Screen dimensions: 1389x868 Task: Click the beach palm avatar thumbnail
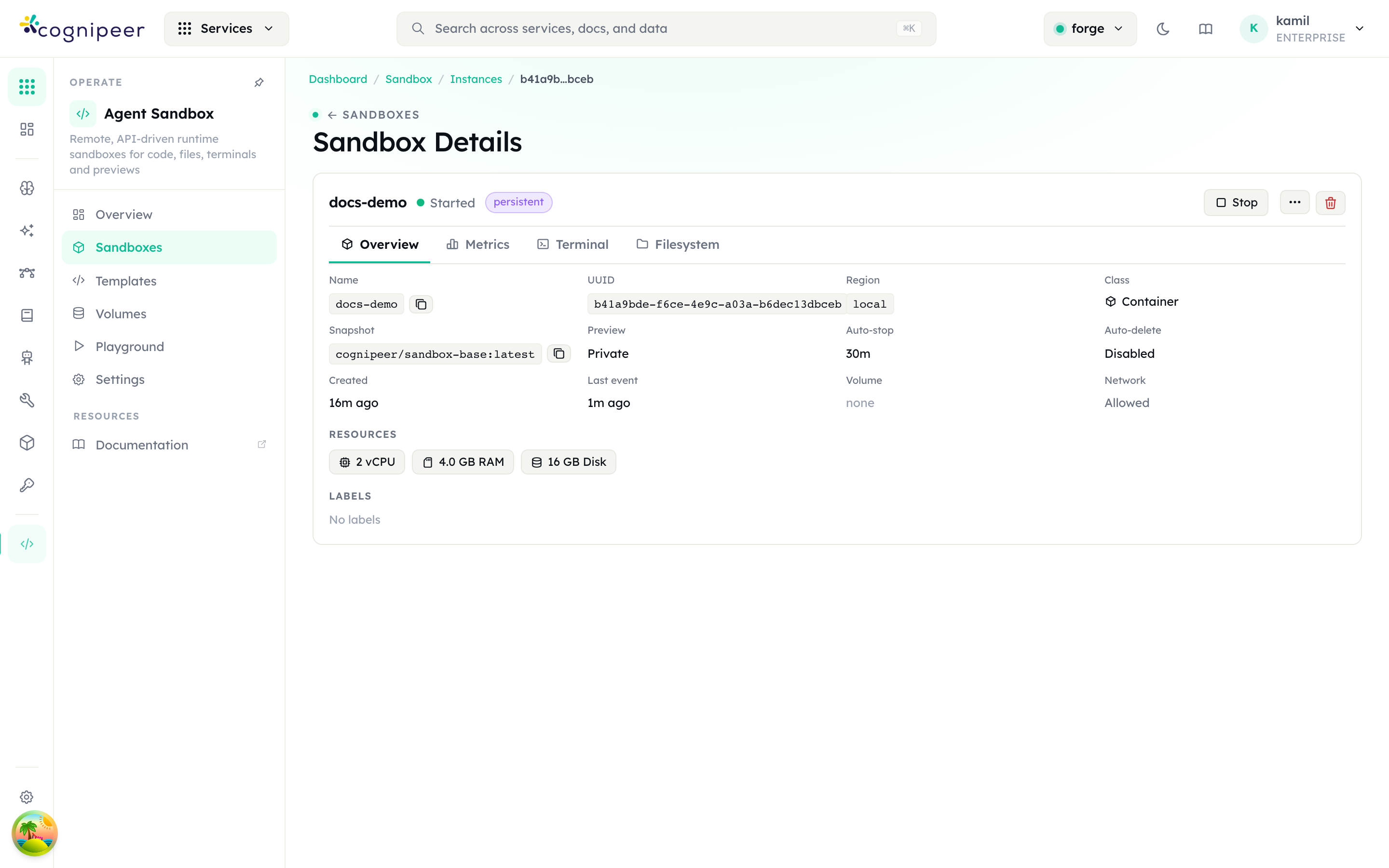pyautogui.click(x=34, y=833)
